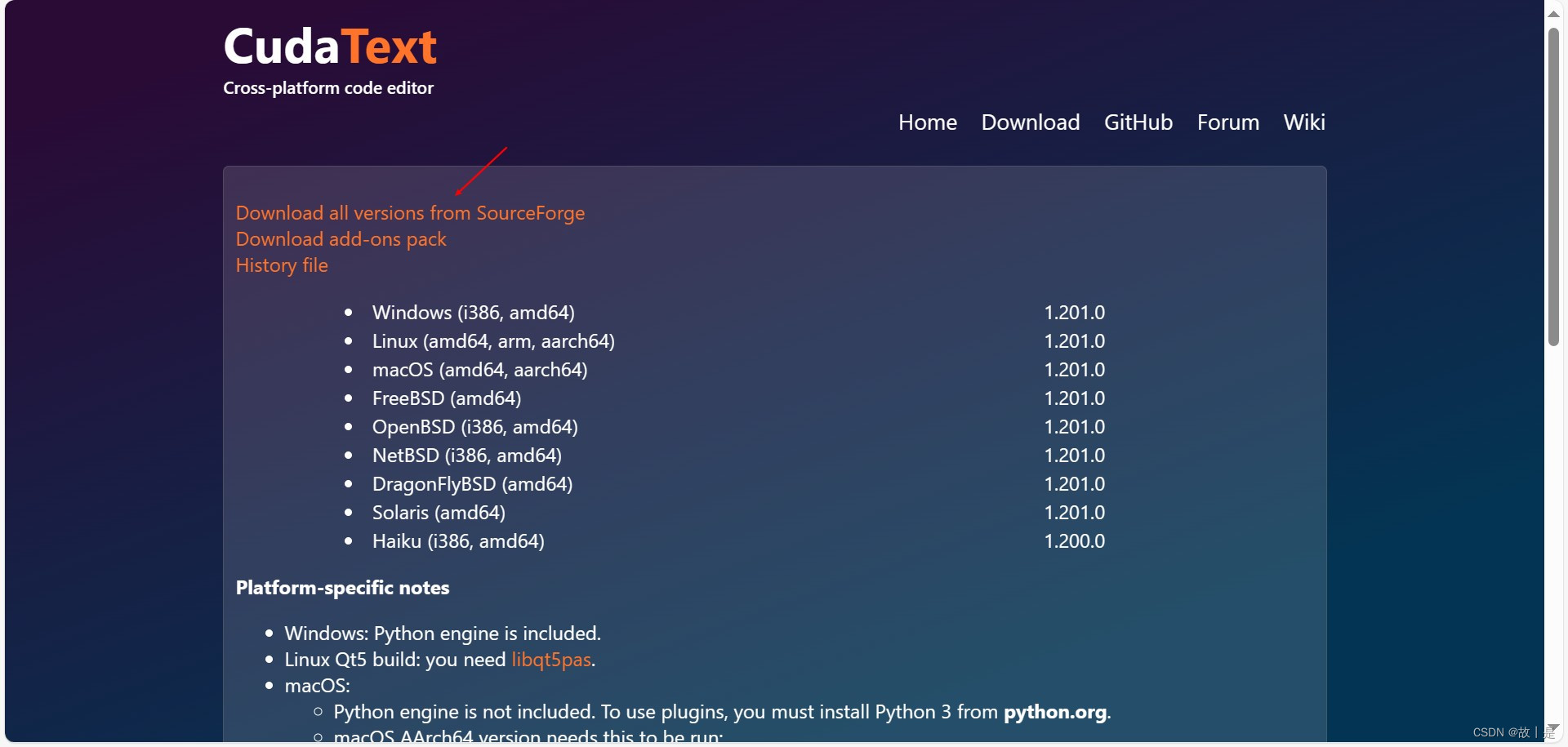This screenshot has width=1568, height=747.
Task: Select the Haiku (i386, amd64) entry
Action: (458, 541)
